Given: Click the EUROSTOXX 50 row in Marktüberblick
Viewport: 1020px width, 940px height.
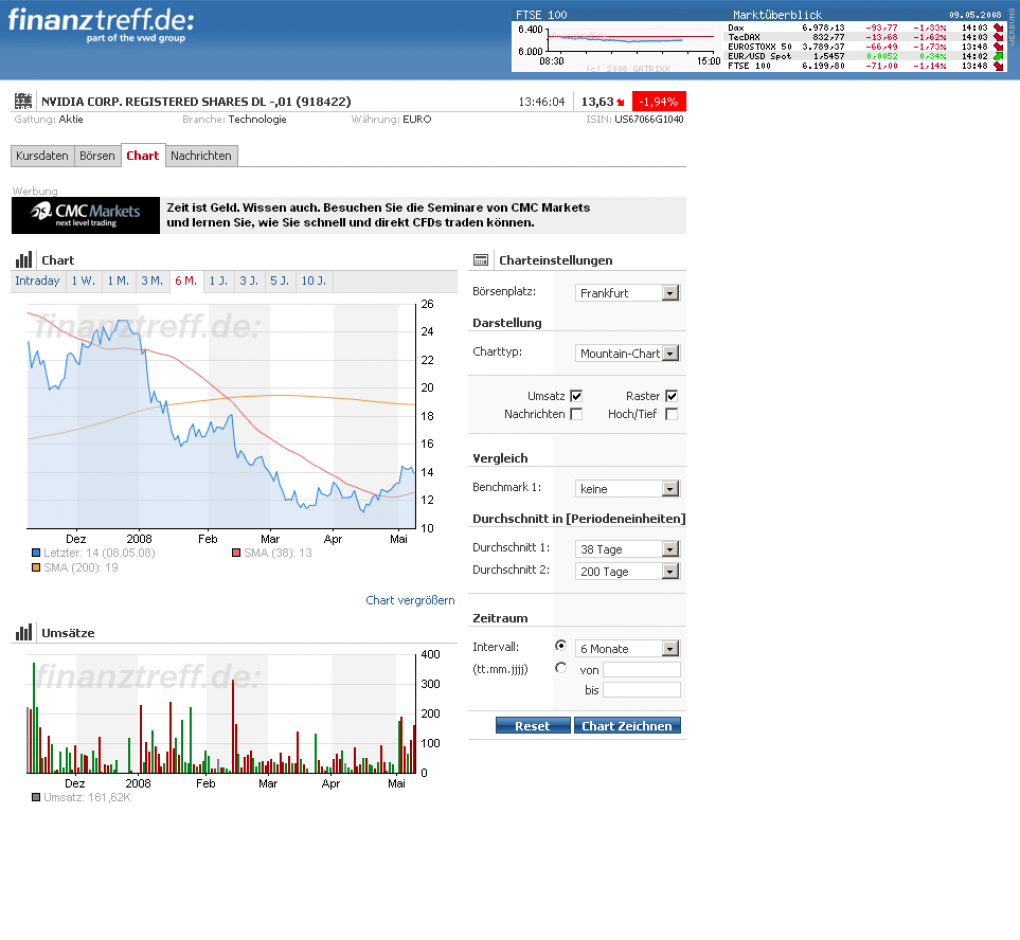Looking at the screenshot, I should [x=865, y=47].
